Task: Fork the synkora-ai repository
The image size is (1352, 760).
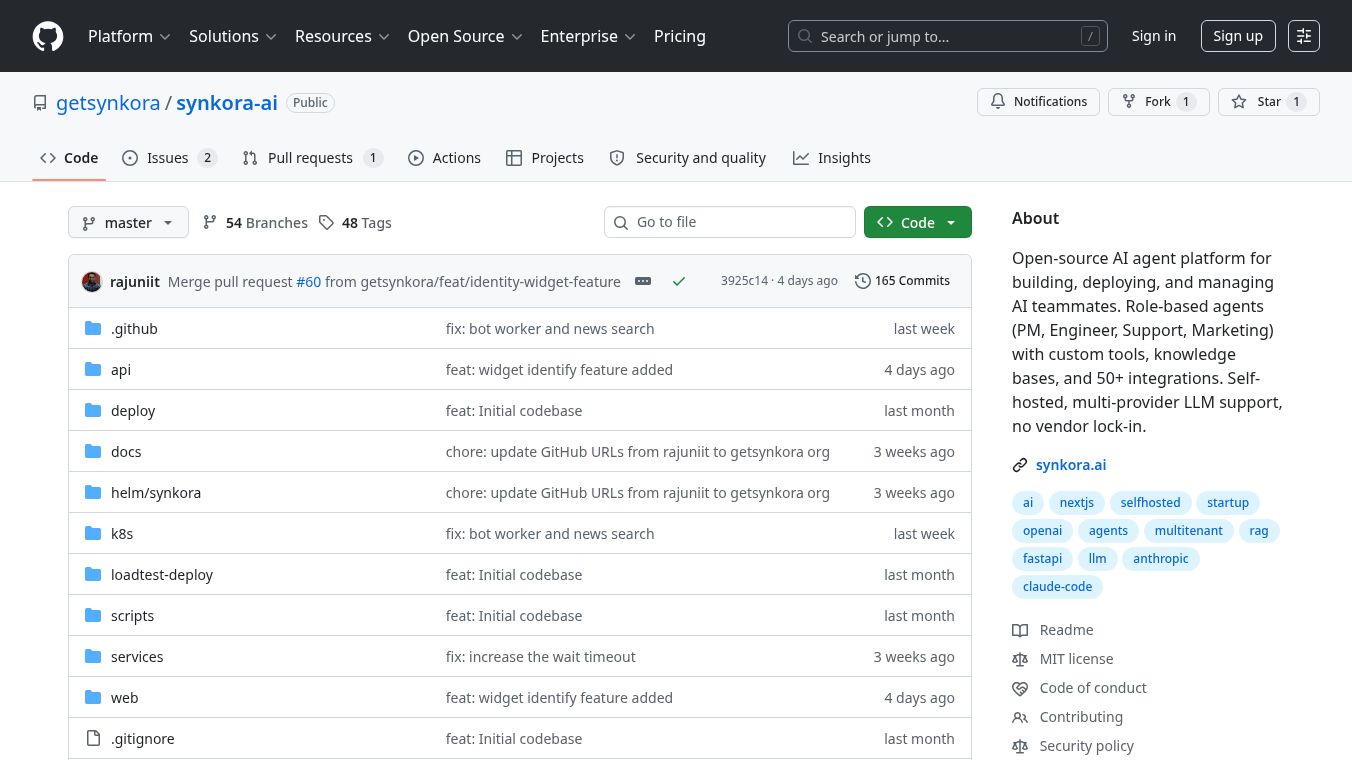Action: pyautogui.click(x=1158, y=102)
